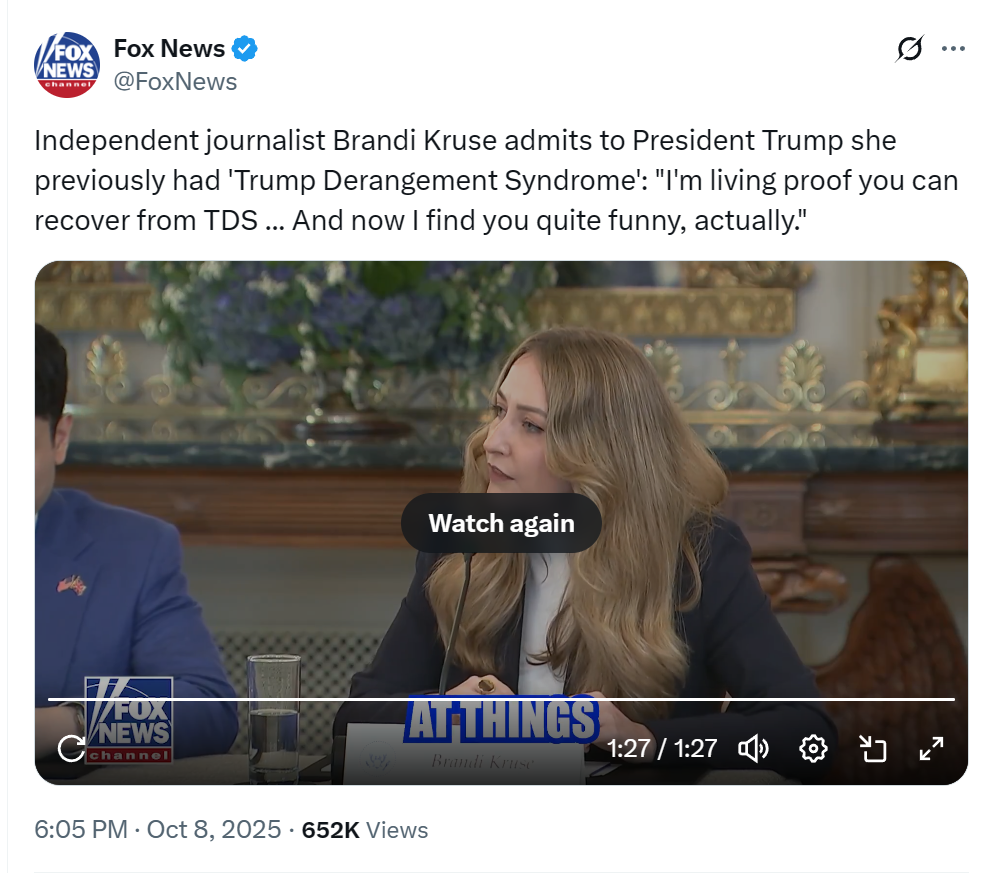The height and width of the screenshot is (873, 989).
Task: Click the @FoxNews handle
Action: pyautogui.click(x=175, y=82)
